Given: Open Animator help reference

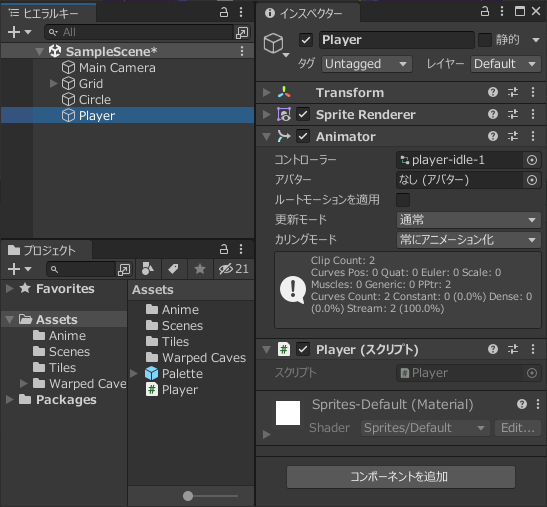Looking at the screenshot, I should click(x=493, y=136).
